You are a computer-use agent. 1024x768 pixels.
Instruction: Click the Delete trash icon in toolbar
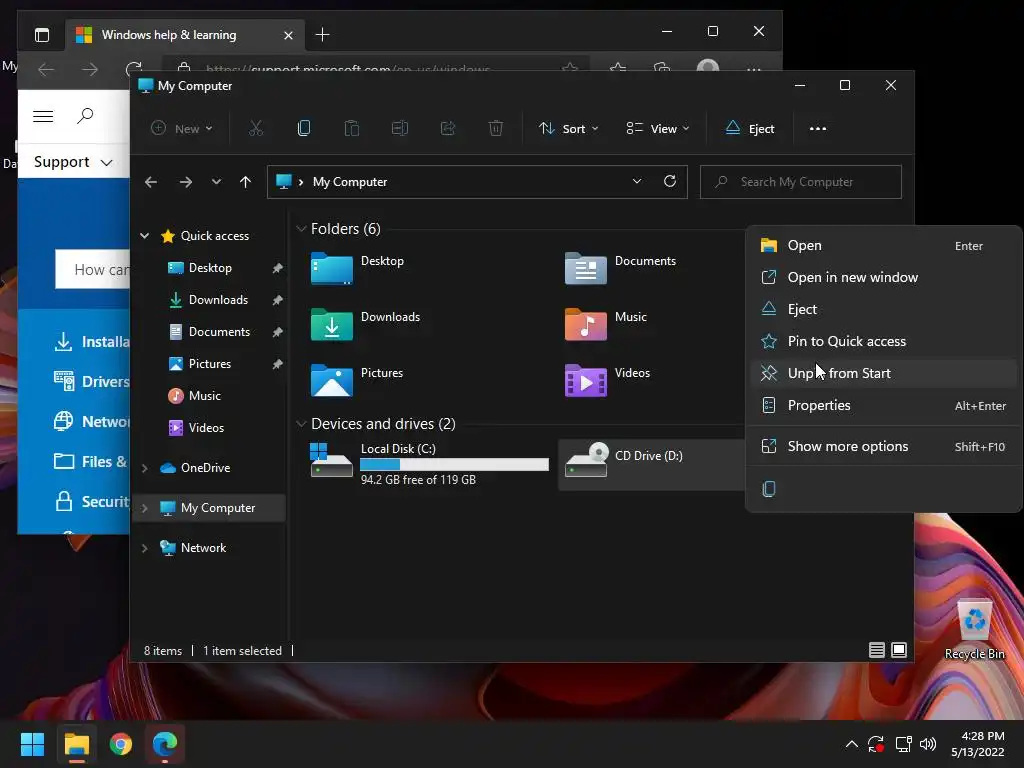pos(496,128)
